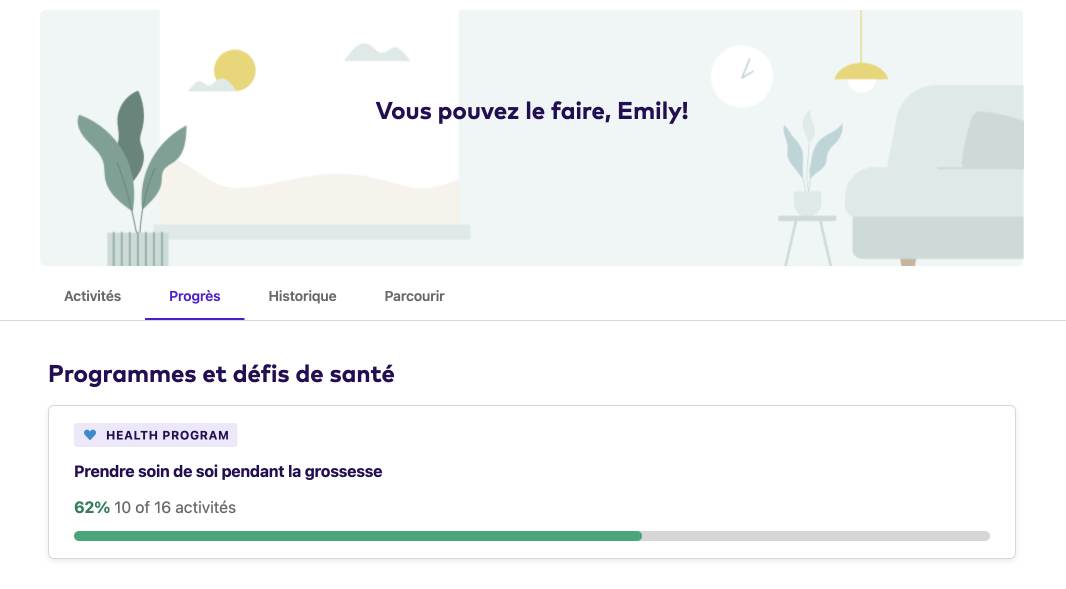Viewport: 1066px width, 589px height.
Task: Switch to the Activités tab
Action: tap(92, 296)
